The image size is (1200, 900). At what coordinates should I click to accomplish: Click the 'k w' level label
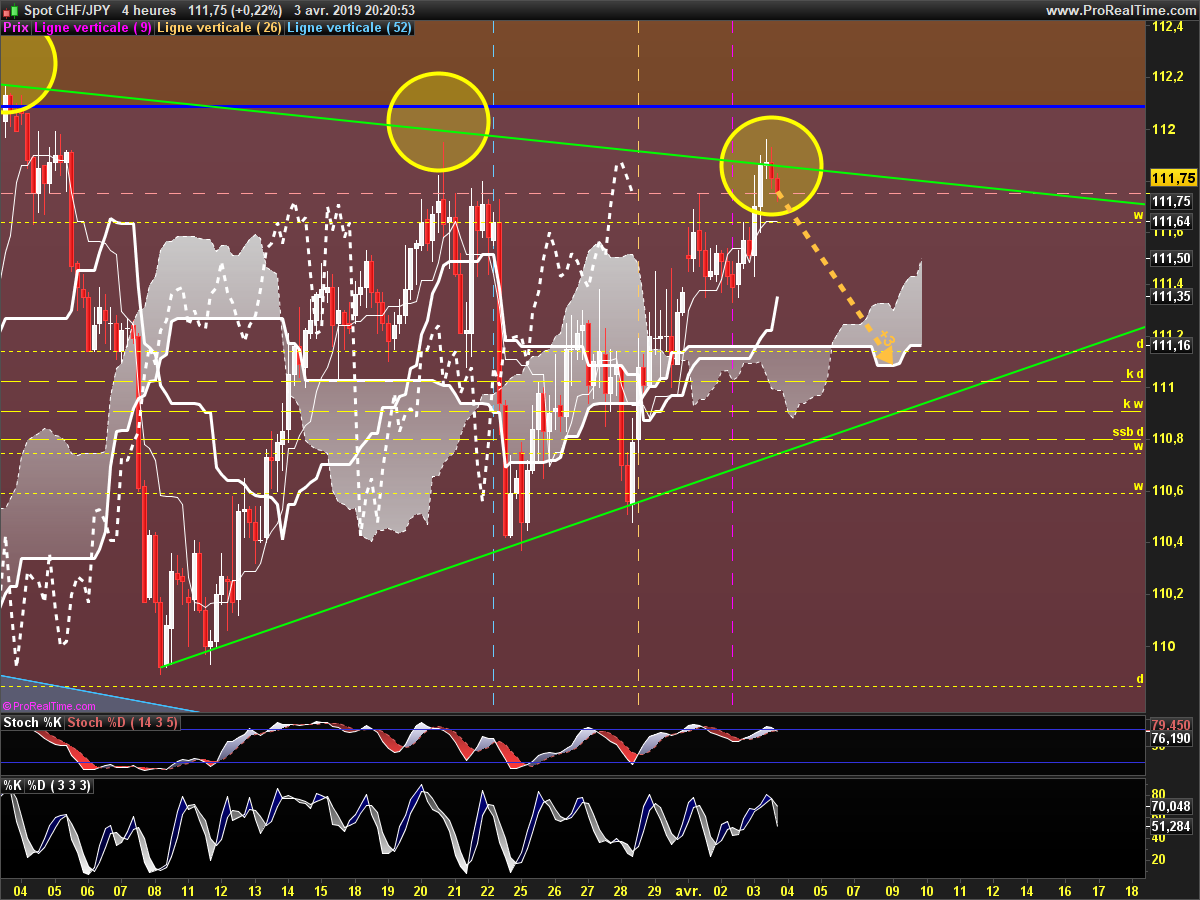(x=1134, y=404)
